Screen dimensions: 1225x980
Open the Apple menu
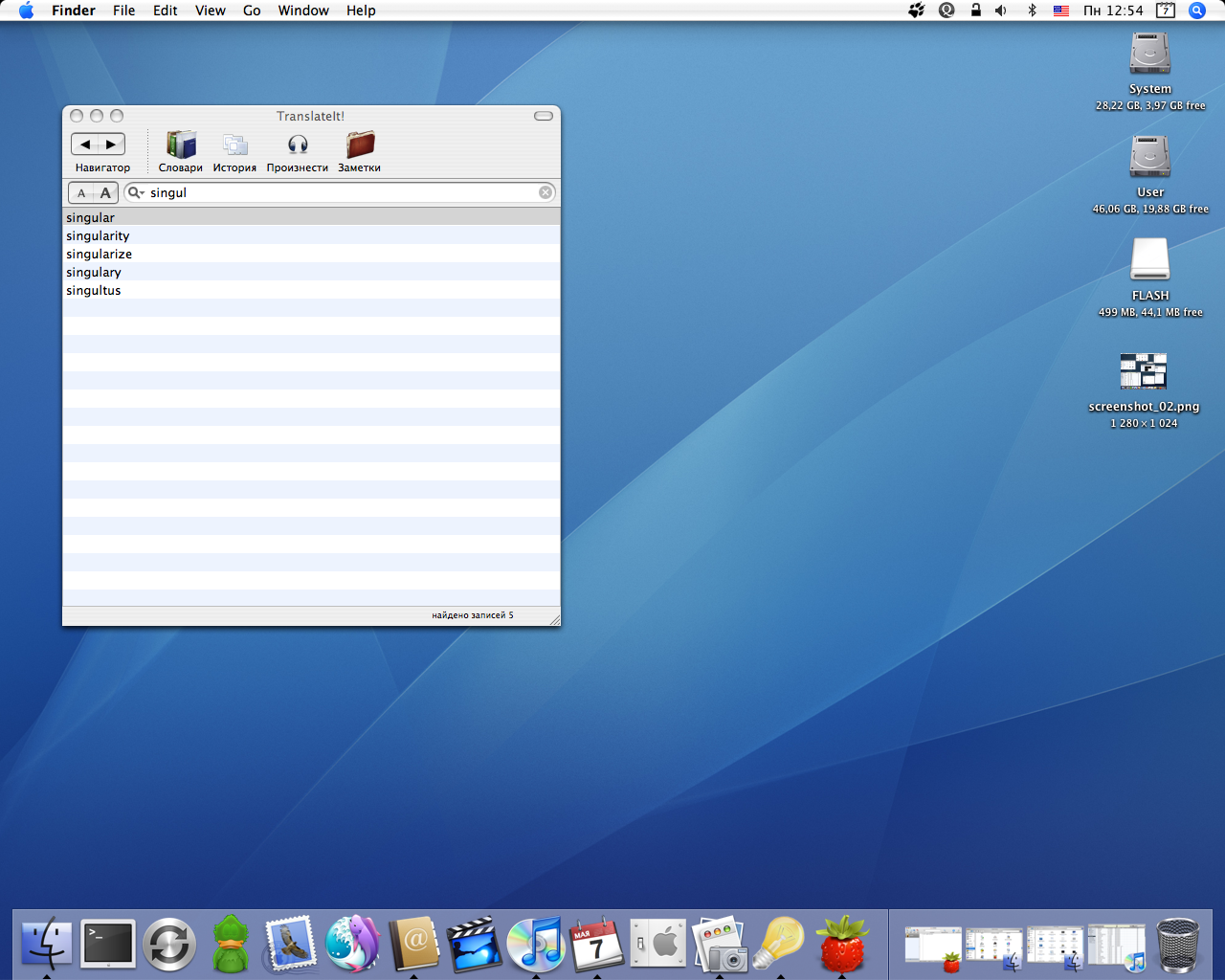click(x=26, y=11)
